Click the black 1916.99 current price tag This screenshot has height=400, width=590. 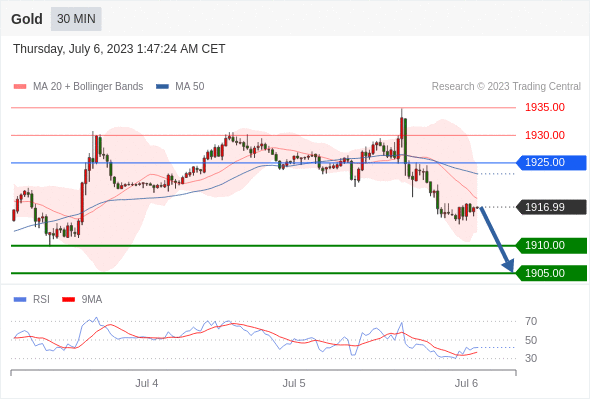coord(551,207)
